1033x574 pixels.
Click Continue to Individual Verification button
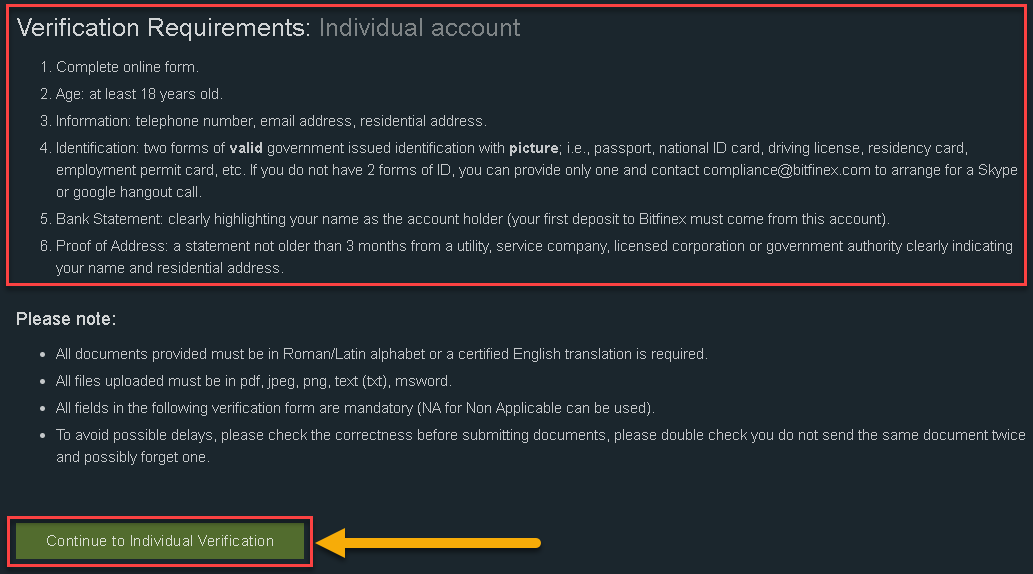[159, 541]
